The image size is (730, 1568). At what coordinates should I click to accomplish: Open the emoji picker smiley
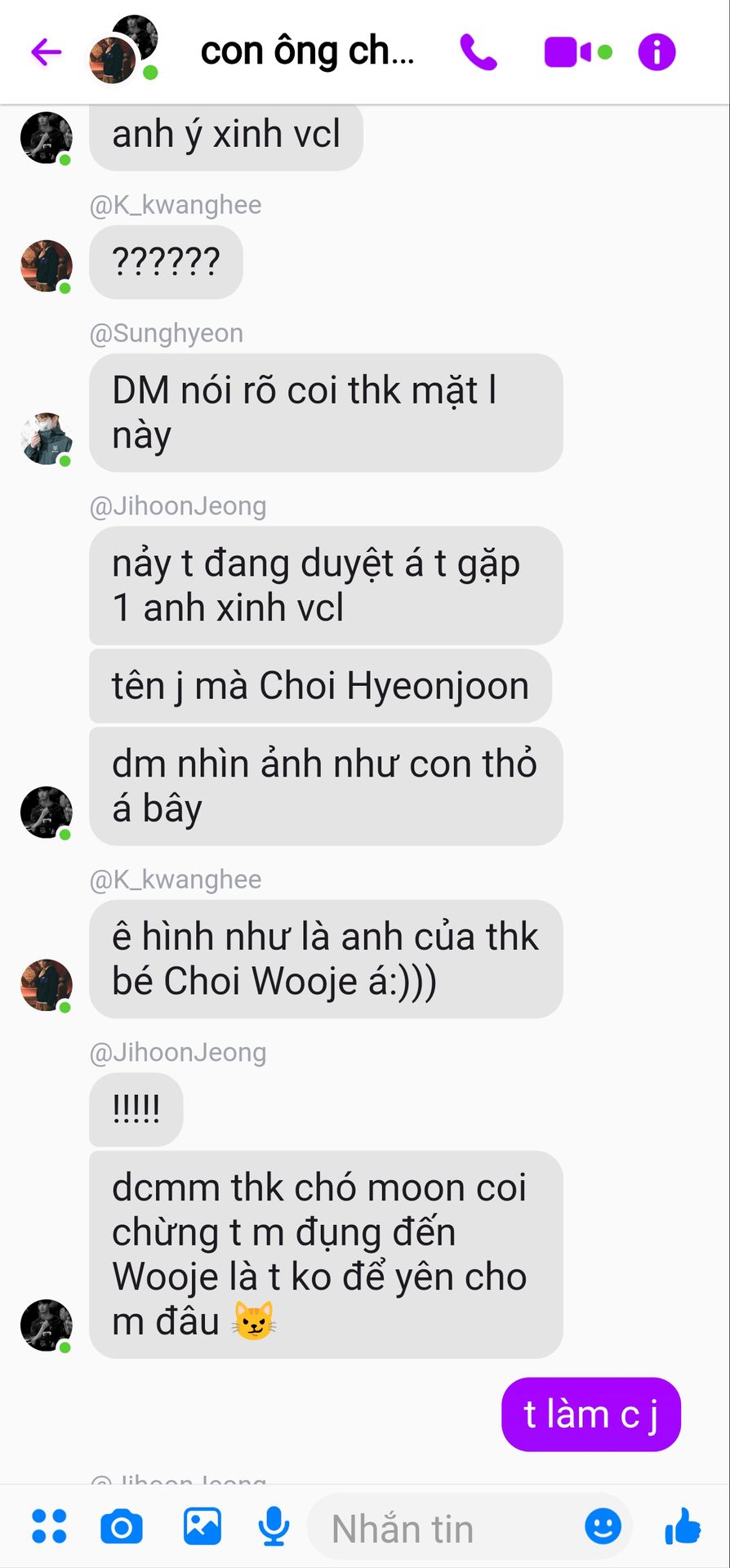[603, 1526]
